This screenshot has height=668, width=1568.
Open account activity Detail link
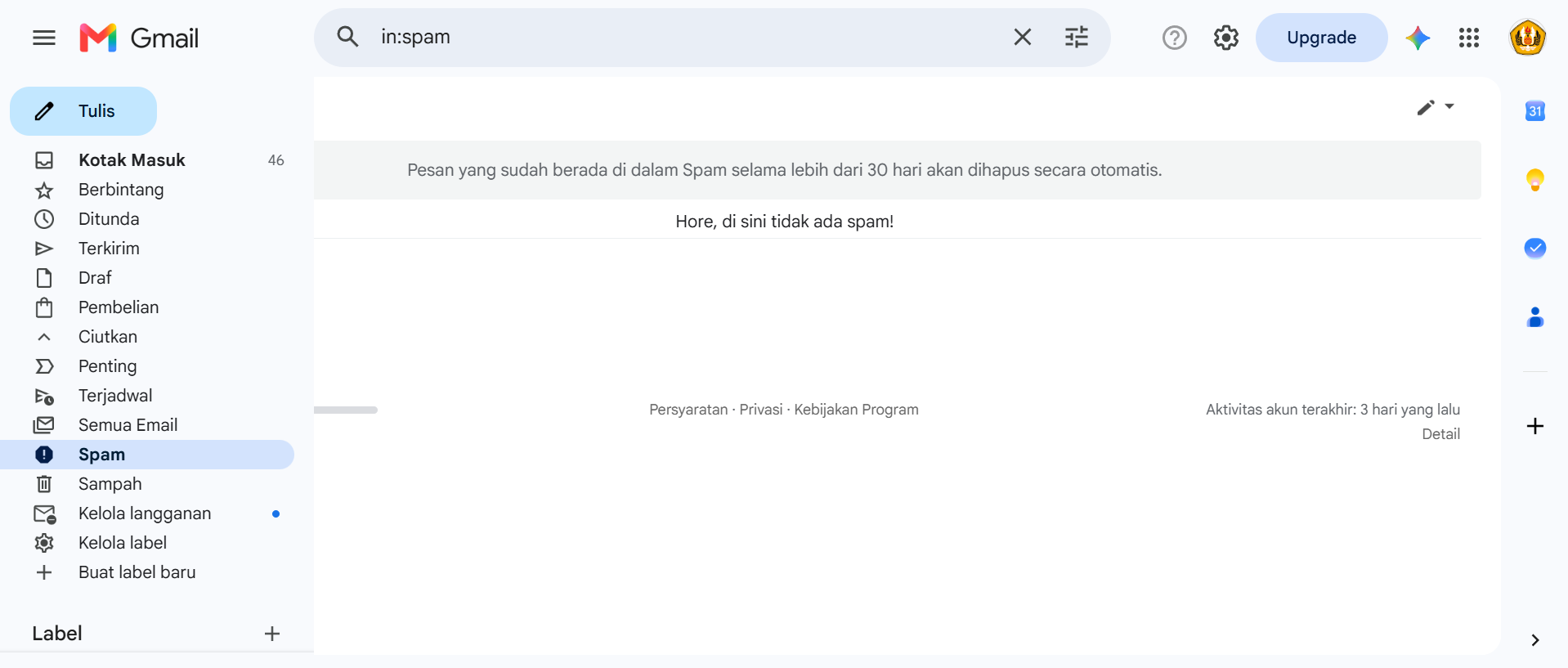1440,434
